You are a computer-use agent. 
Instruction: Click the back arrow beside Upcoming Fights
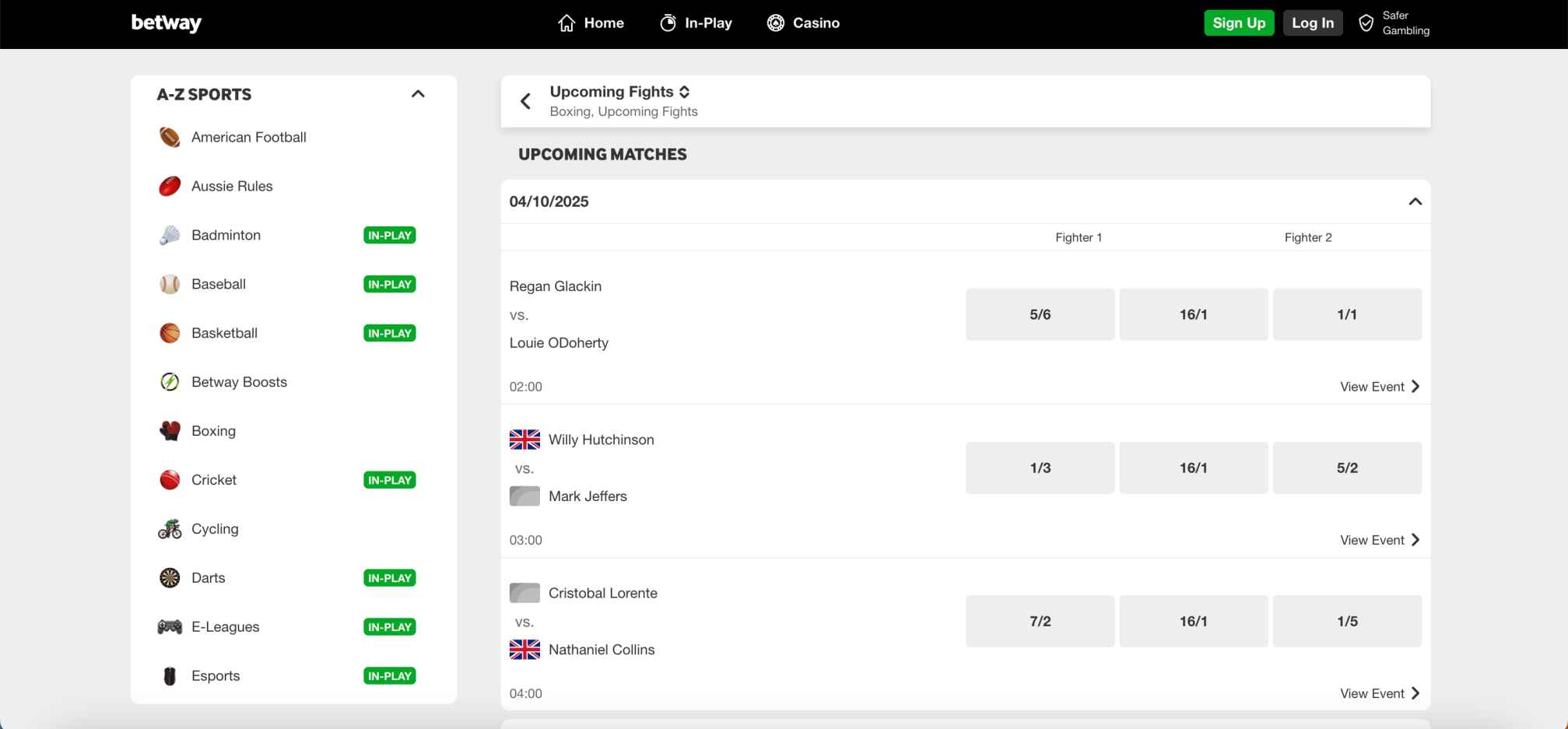[526, 101]
